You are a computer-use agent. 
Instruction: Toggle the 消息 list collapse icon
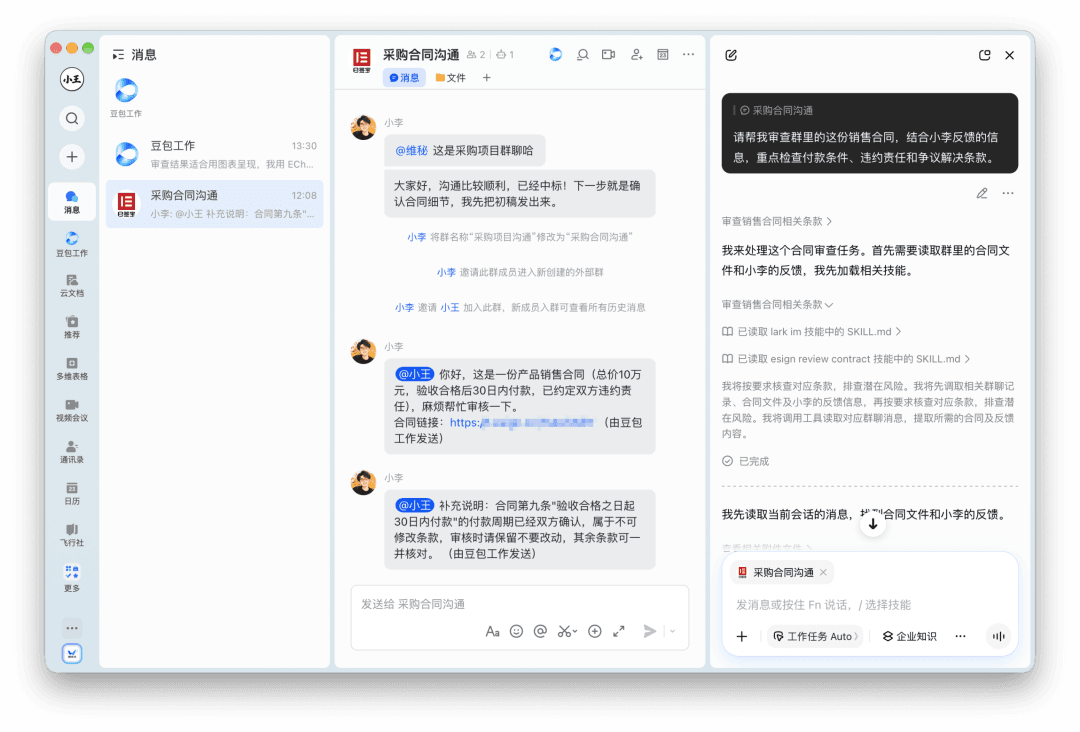pos(118,54)
